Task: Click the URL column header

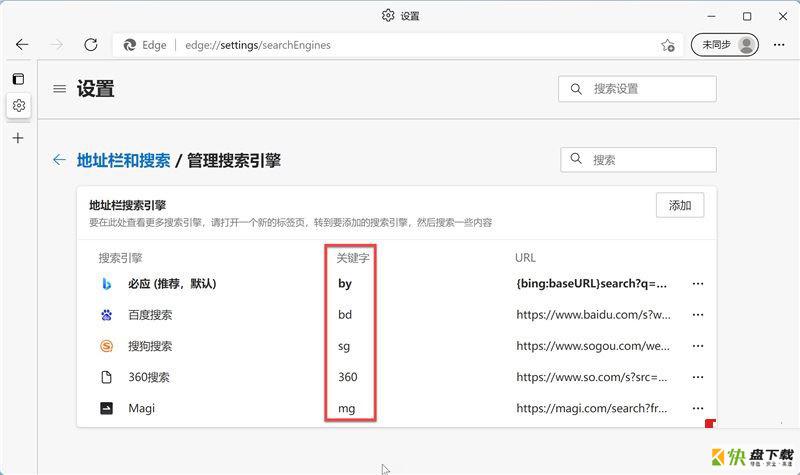Action: [x=526, y=258]
